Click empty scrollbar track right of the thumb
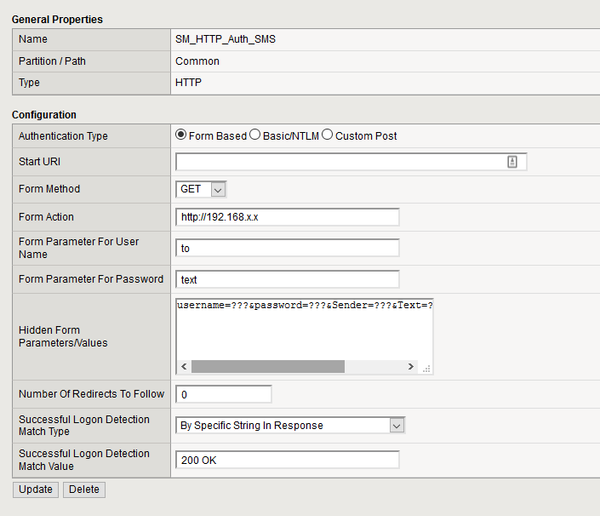Screen dimensions: 600x516 pyautogui.click(x=375, y=367)
